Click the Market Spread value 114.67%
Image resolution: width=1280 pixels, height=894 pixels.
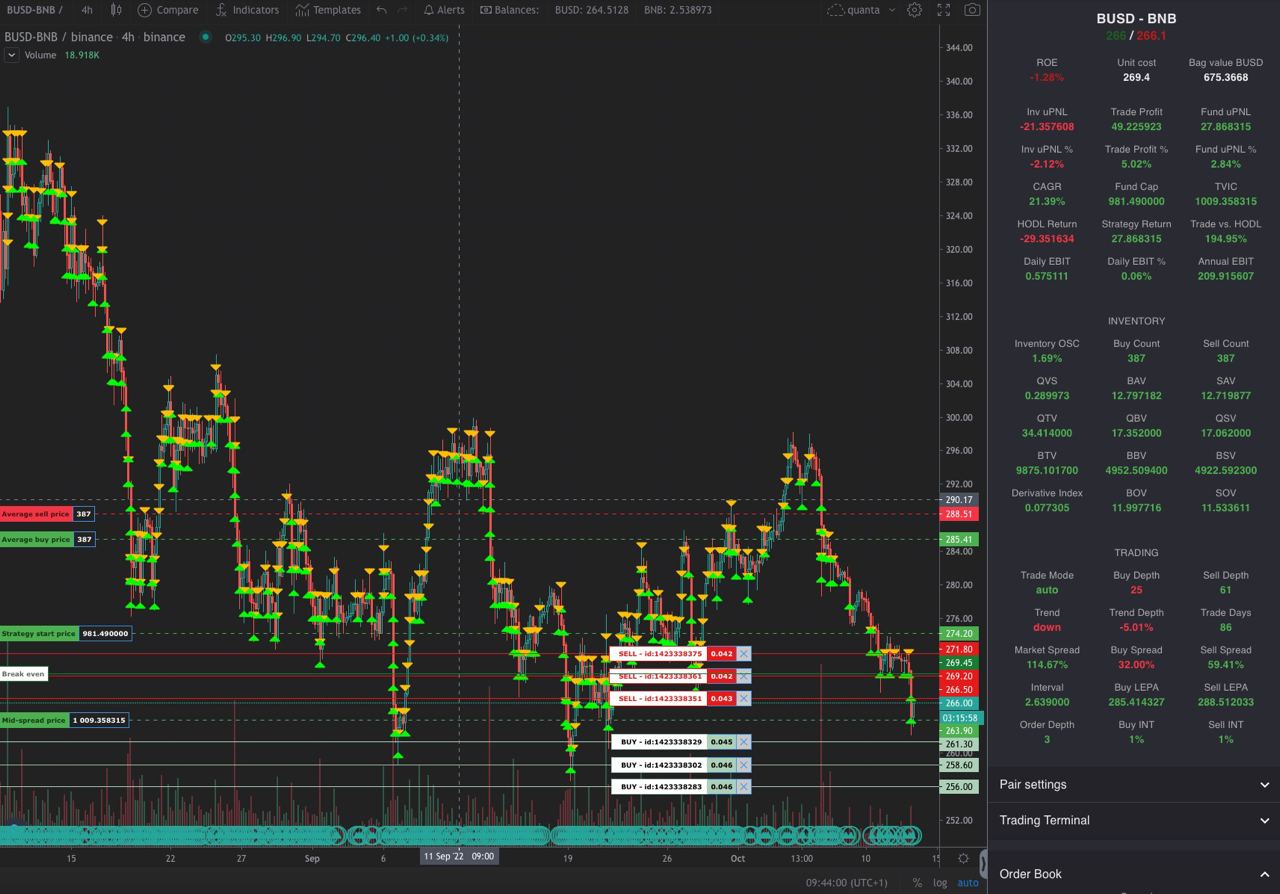(x=1047, y=664)
